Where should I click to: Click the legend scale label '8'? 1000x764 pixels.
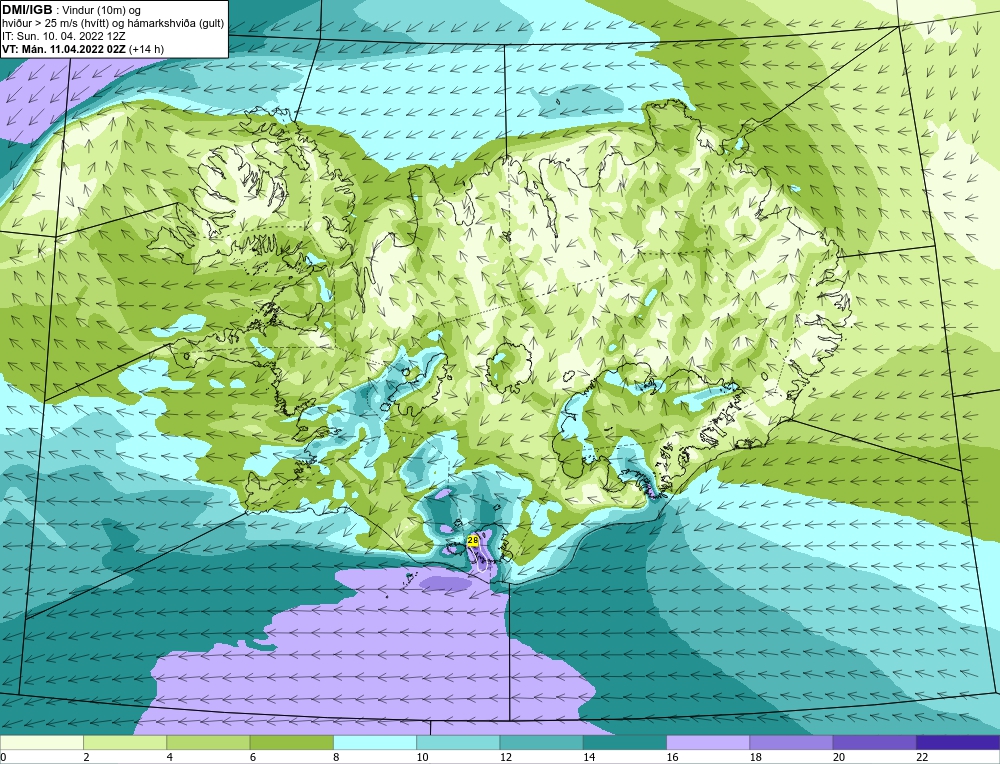[x=336, y=757]
